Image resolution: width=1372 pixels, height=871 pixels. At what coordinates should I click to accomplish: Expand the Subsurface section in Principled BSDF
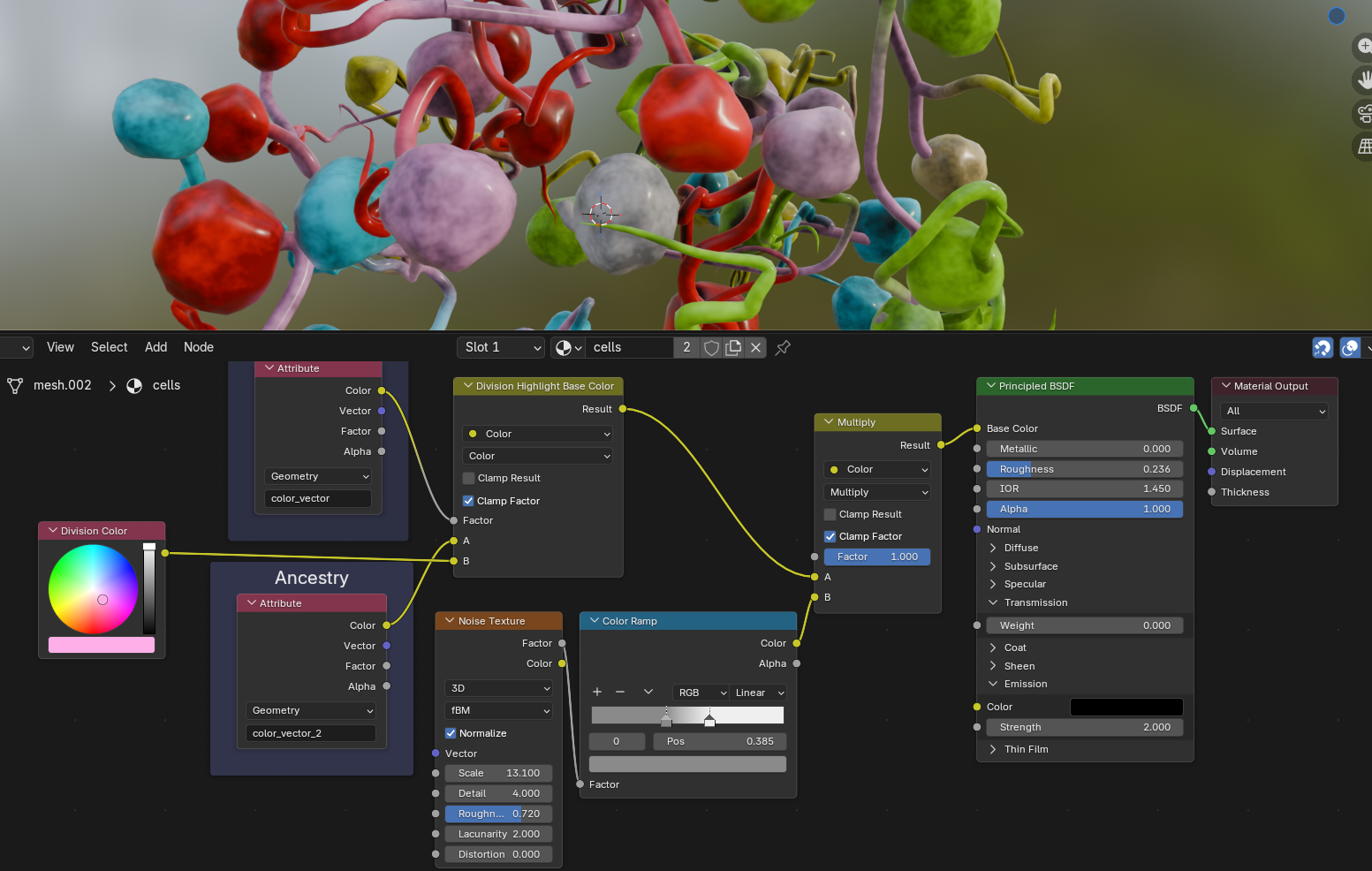tap(993, 567)
